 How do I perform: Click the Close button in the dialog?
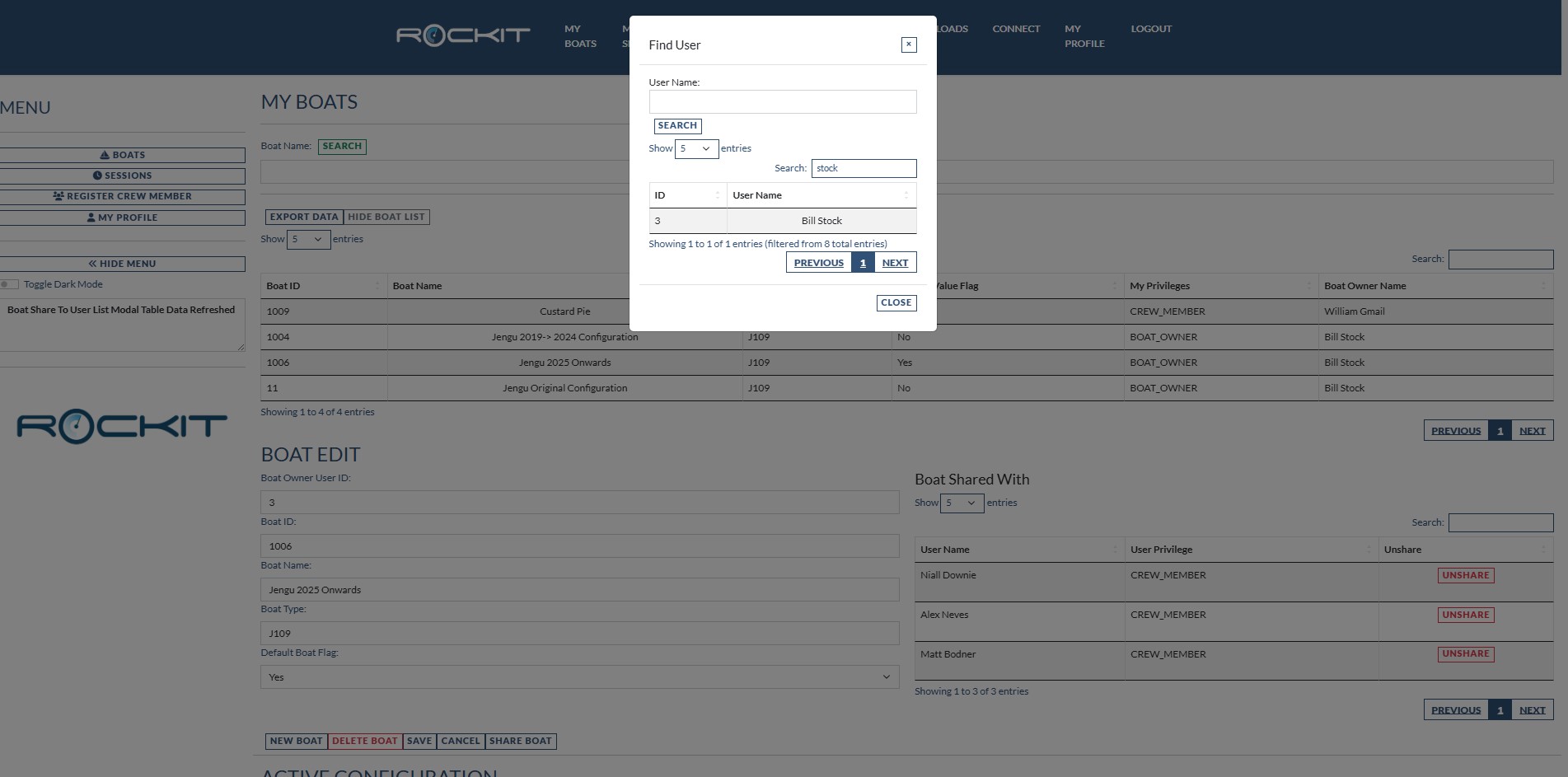[896, 302]
